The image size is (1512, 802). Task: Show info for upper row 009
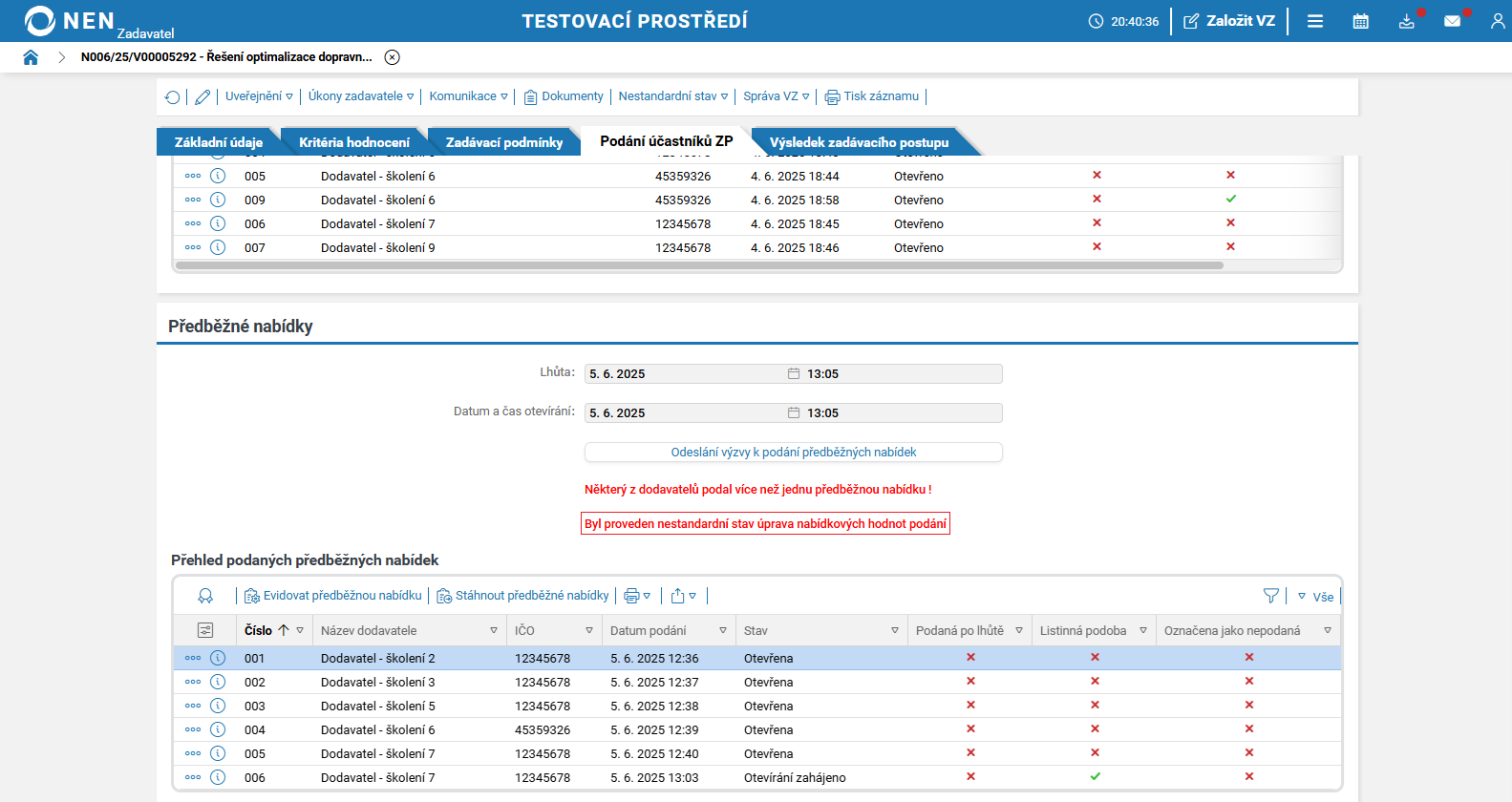218,200
